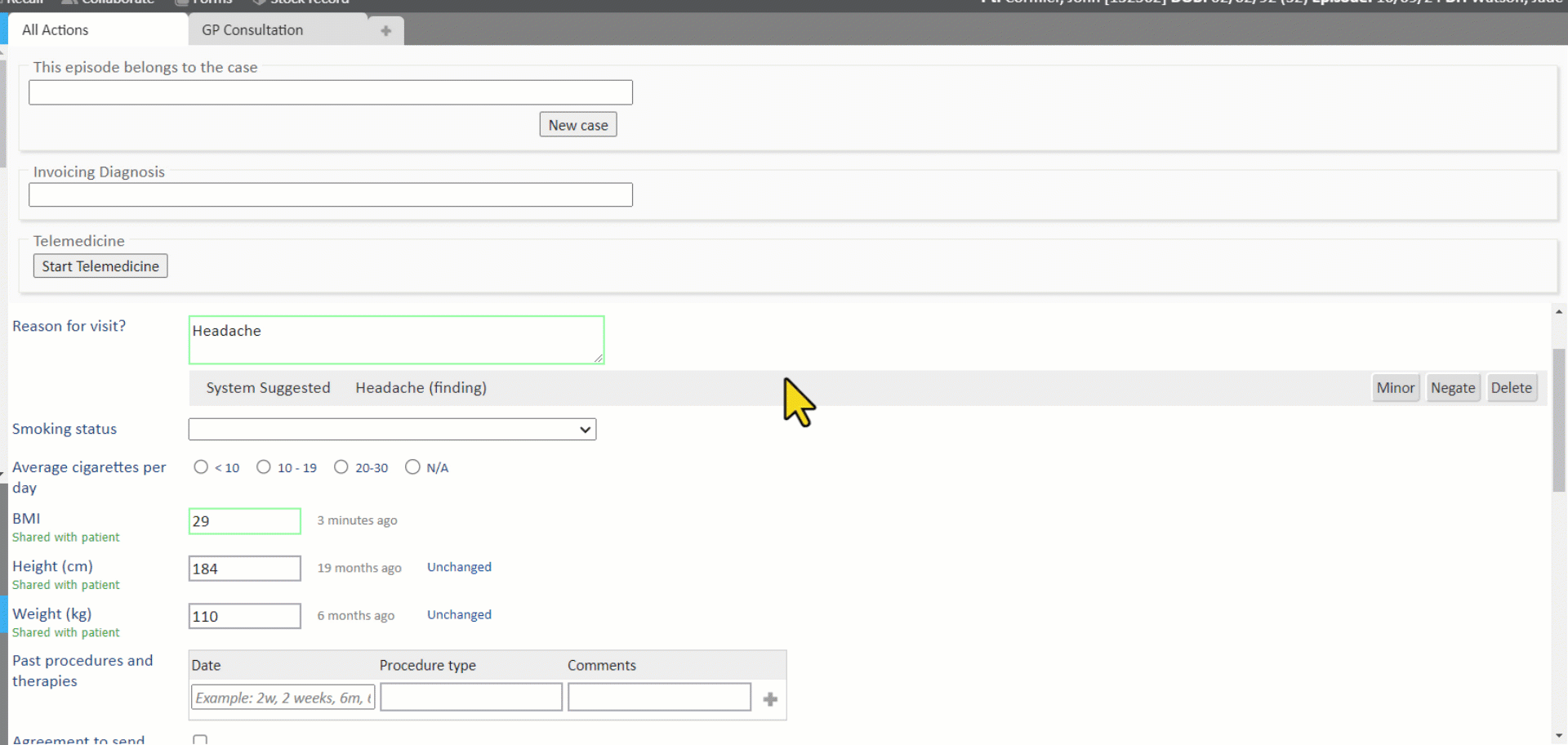The width and height of the screenshot is (1568, 745).
Task: Add a new tab with plus icon
Action: pos(385,31)
